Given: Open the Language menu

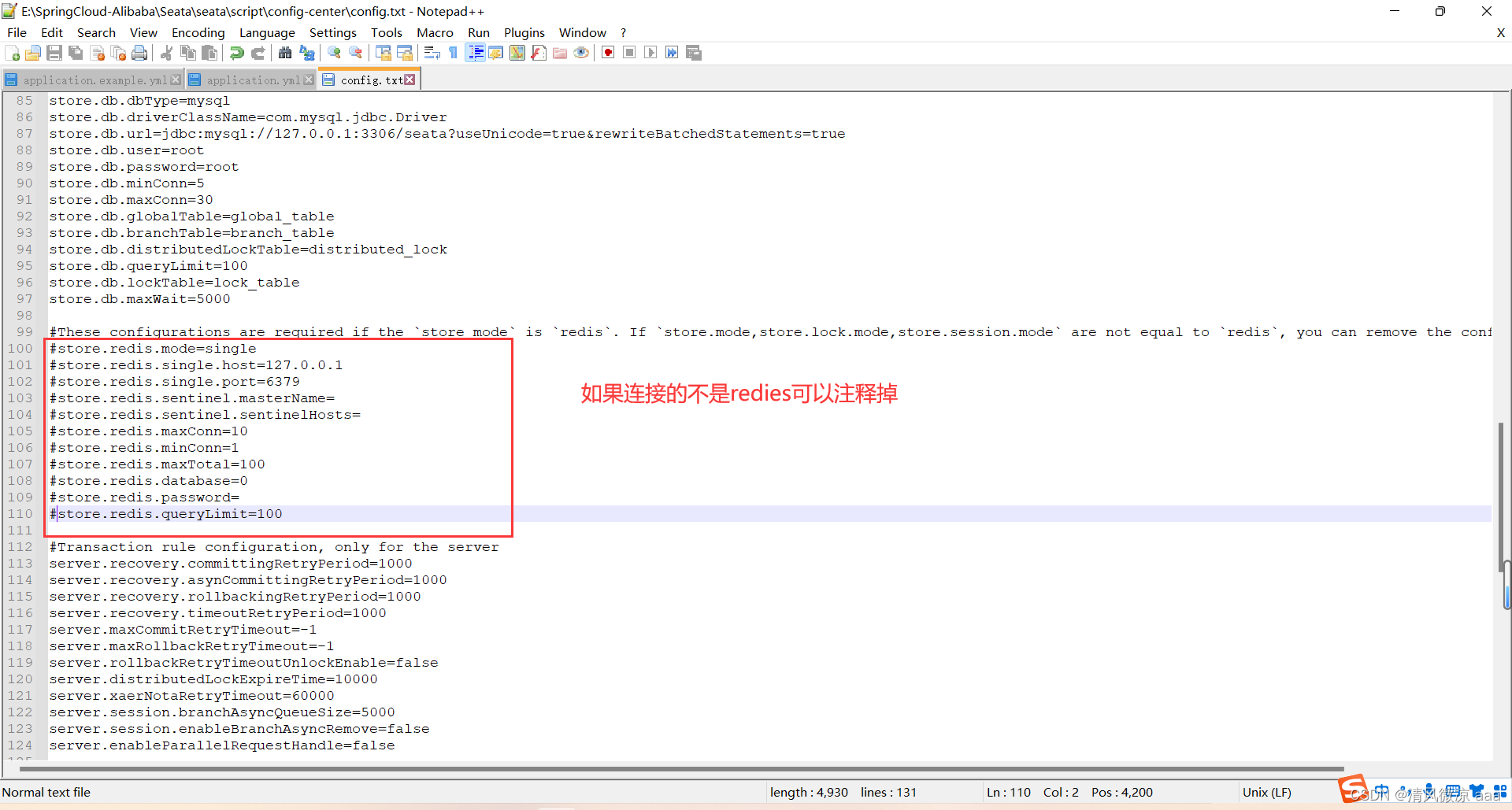Looking at the screenshot, I should click(x=267, y=32).
